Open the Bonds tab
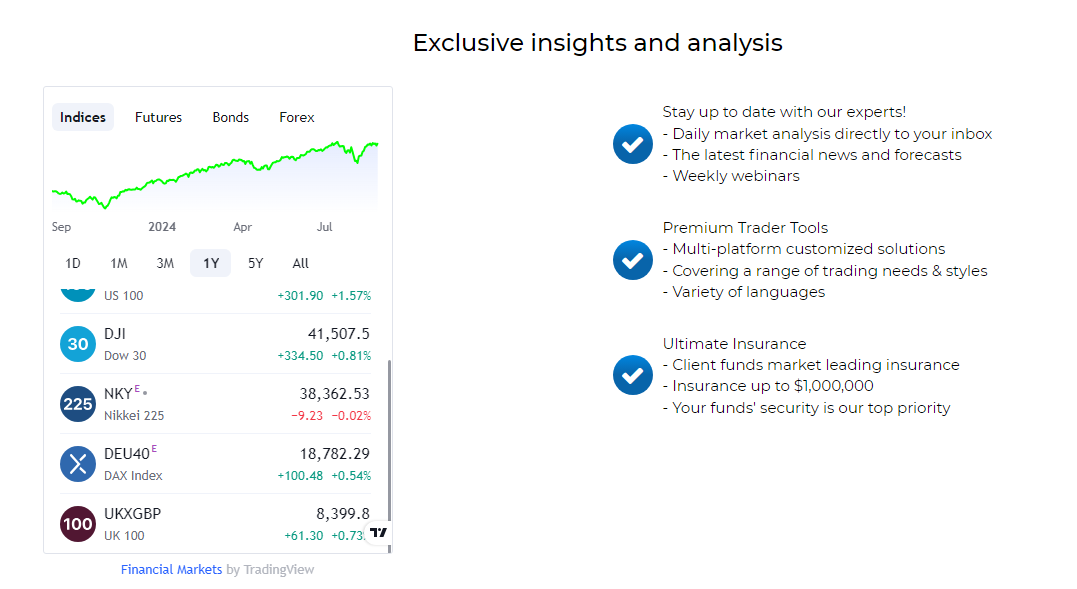 click(x=230, y=117)
